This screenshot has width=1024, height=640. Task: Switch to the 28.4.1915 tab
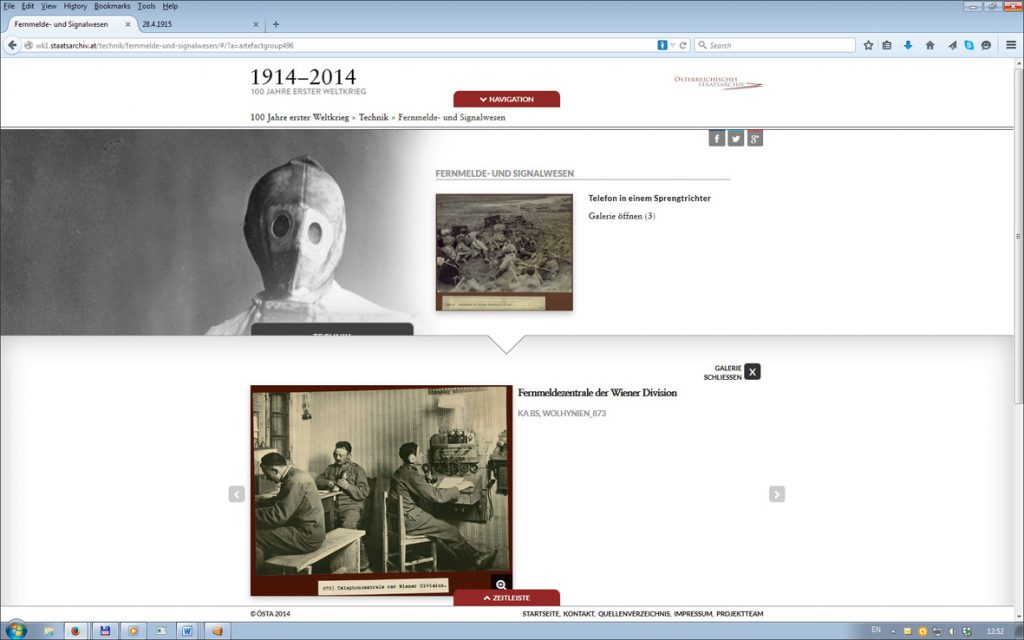[x=195, y=24]
